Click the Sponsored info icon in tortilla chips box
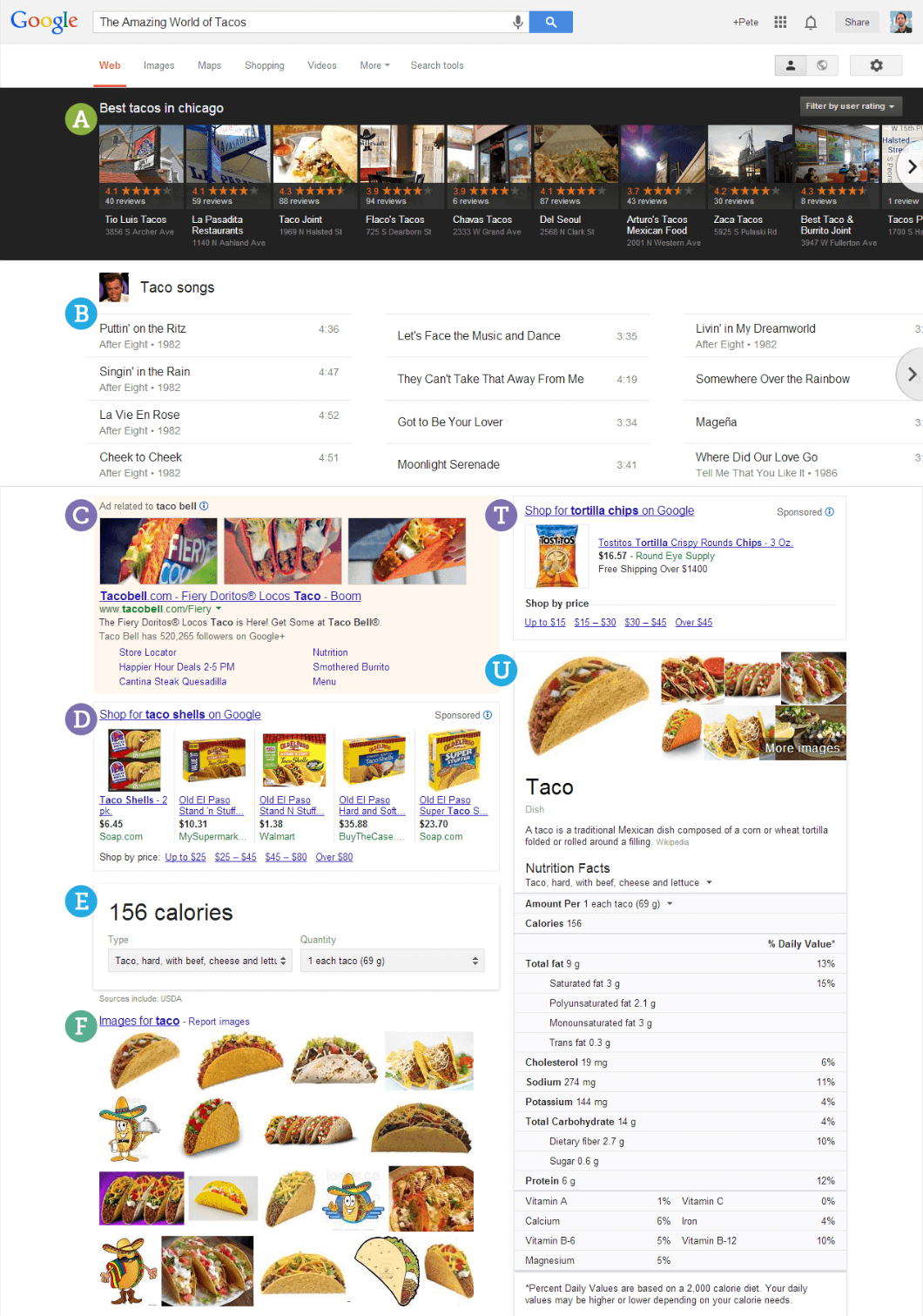Screen dimensions: 923x1316 click(x=830, y=512)
